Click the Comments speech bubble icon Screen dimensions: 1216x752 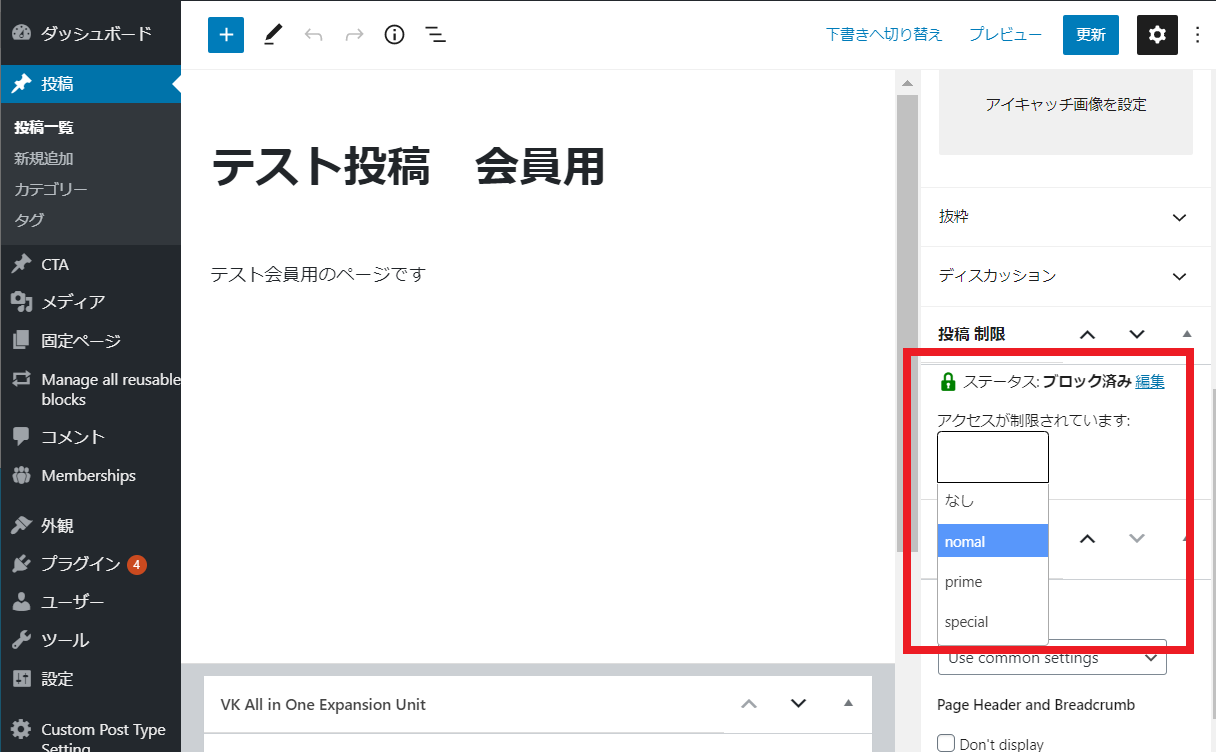click(21, 437)
